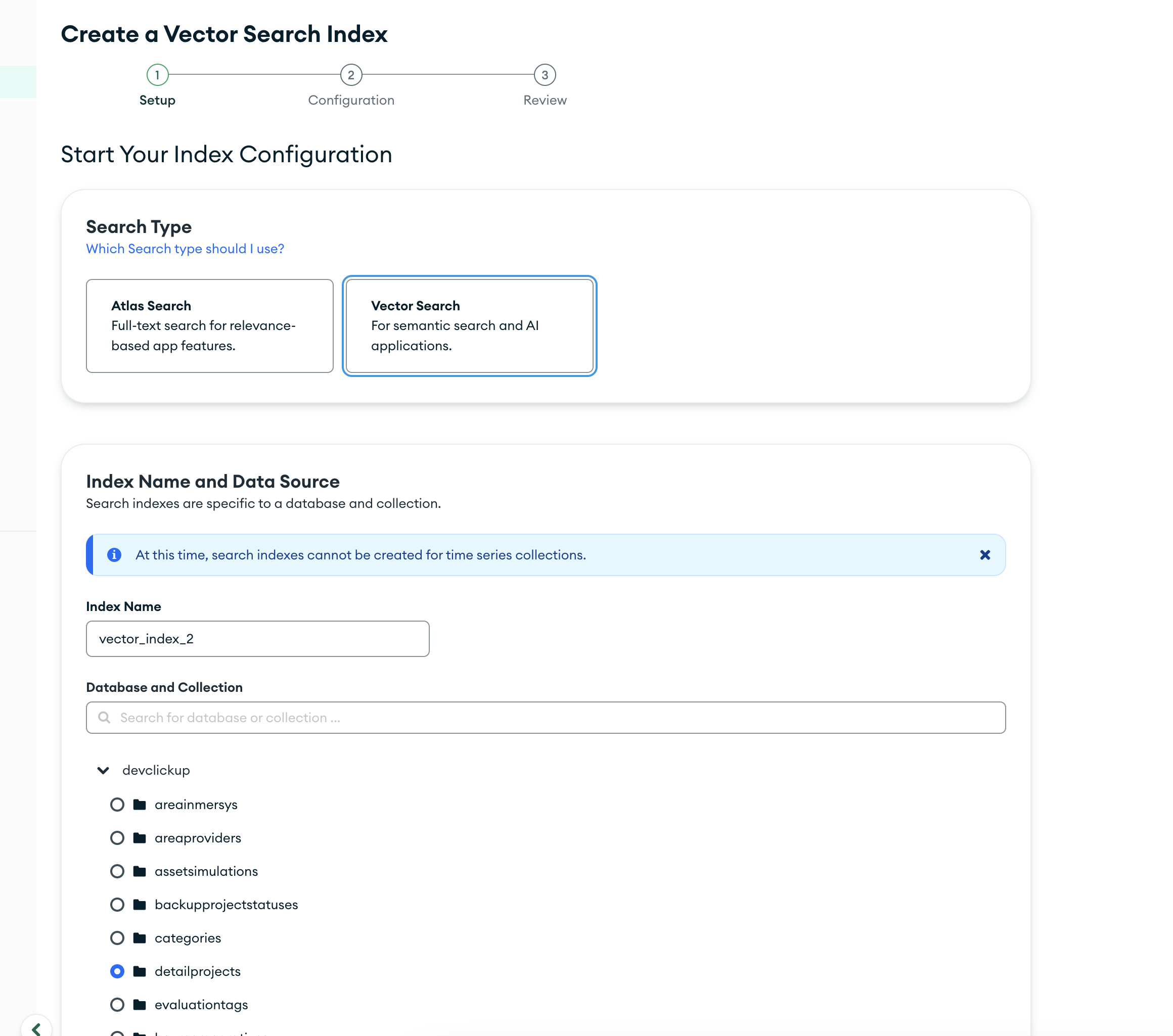Collapse the devclickup database tree
The height and width of the screenshot is (1036, 1173).
(103, 770)
